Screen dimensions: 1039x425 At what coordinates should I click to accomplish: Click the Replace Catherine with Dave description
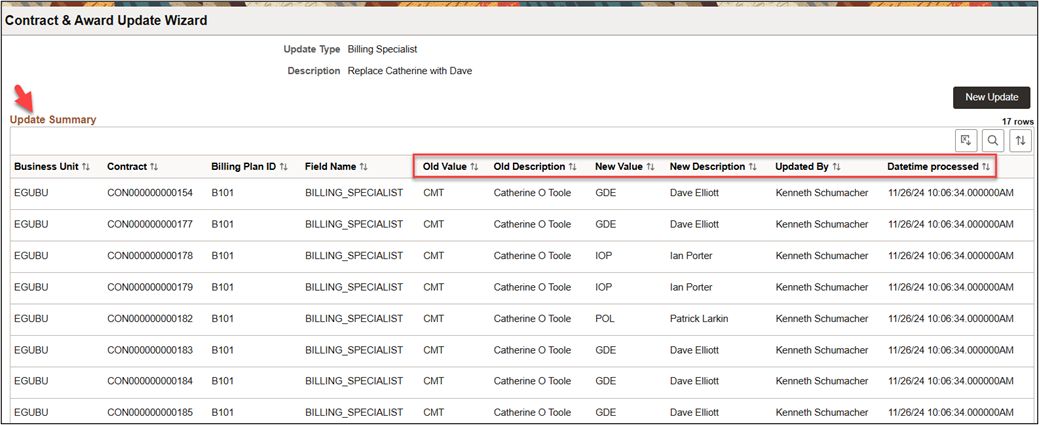410,70
